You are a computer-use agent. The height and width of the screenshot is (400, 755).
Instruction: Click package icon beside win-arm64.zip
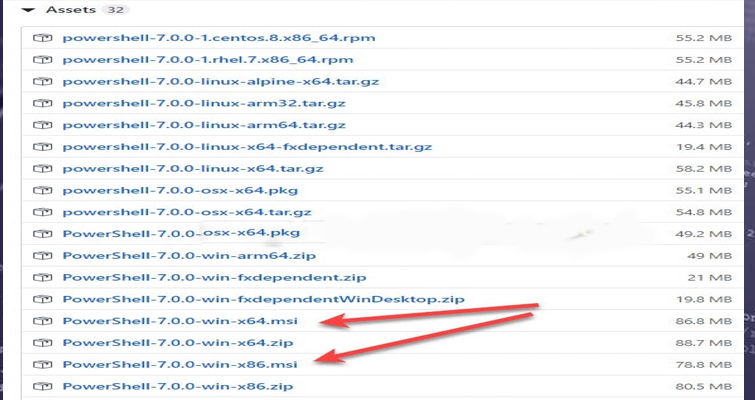coord(42,256)
